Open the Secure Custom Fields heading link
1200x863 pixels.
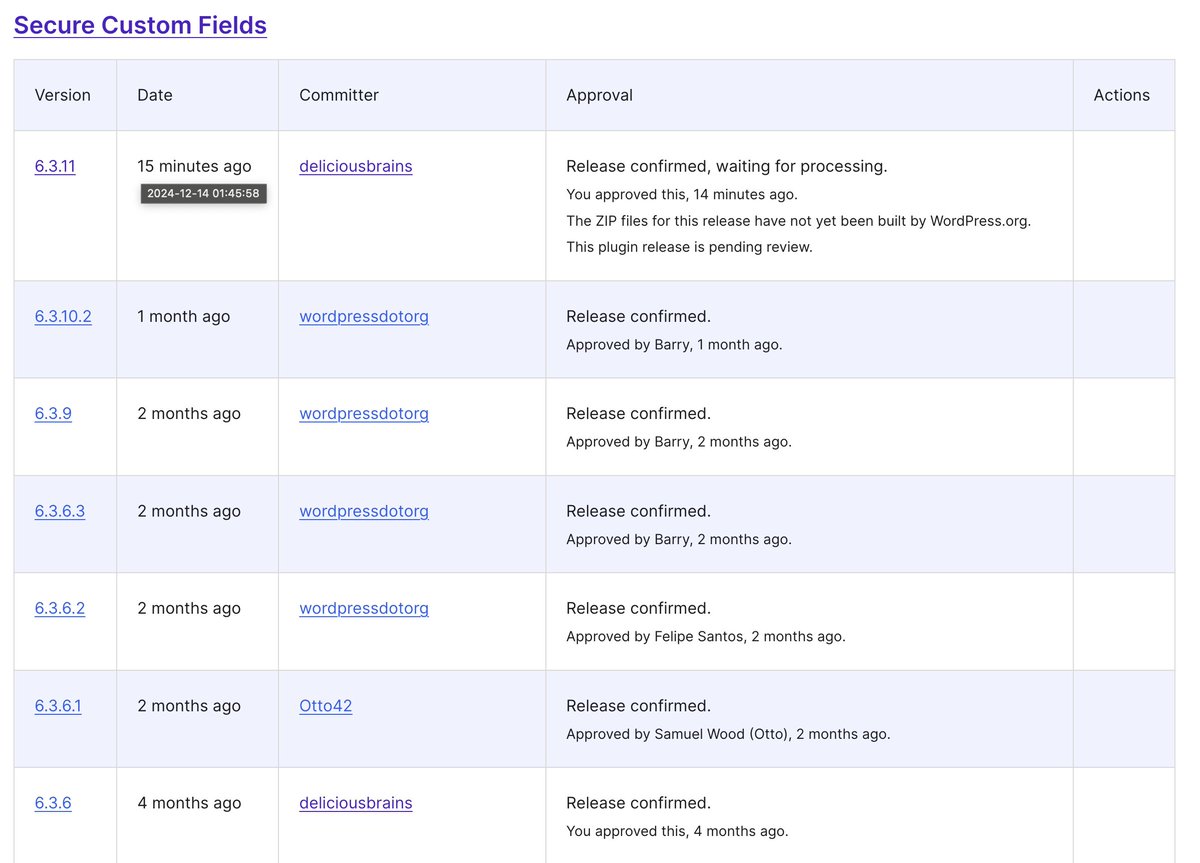(x=140, y=25)
